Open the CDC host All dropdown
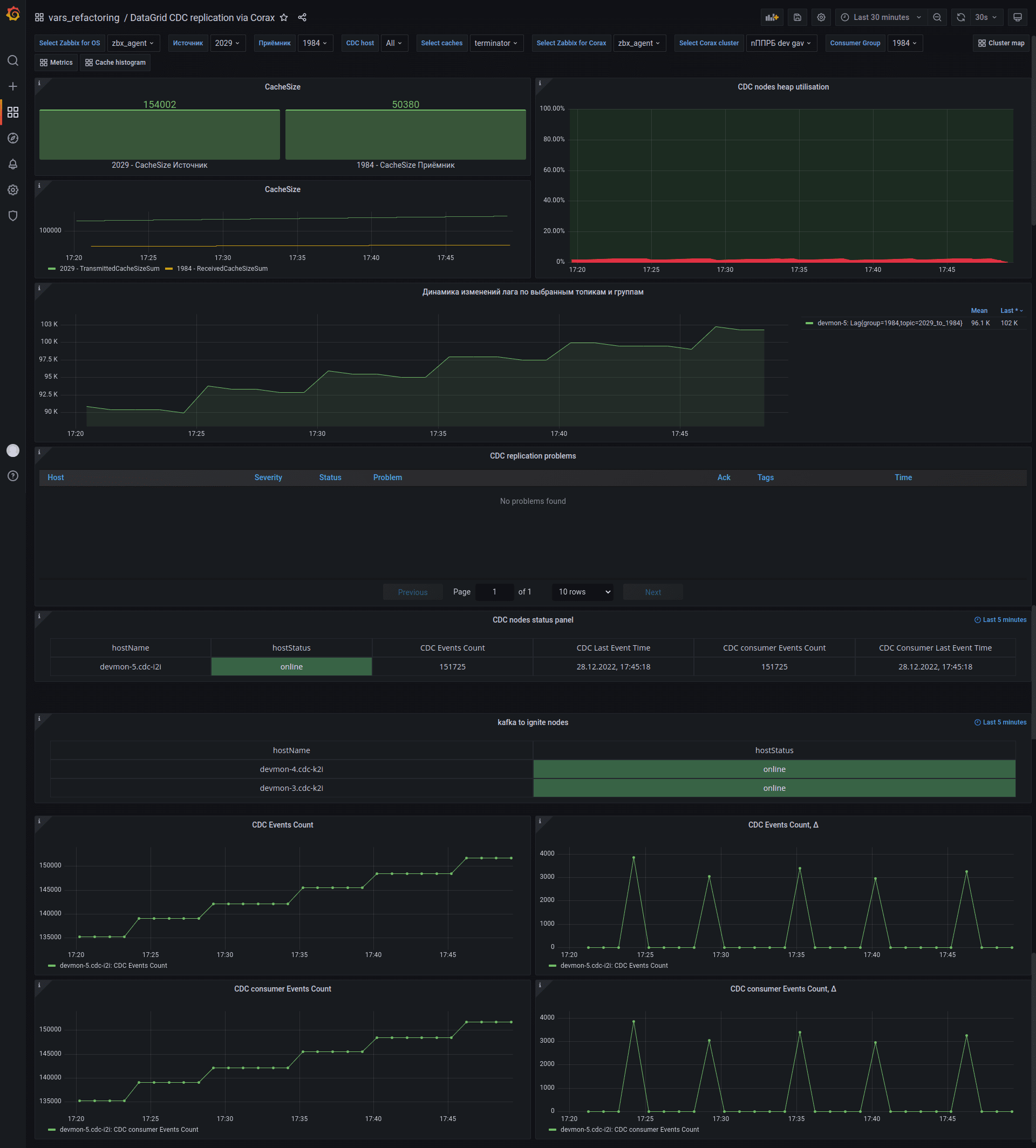The image size is (1036, 1148). 394,43
